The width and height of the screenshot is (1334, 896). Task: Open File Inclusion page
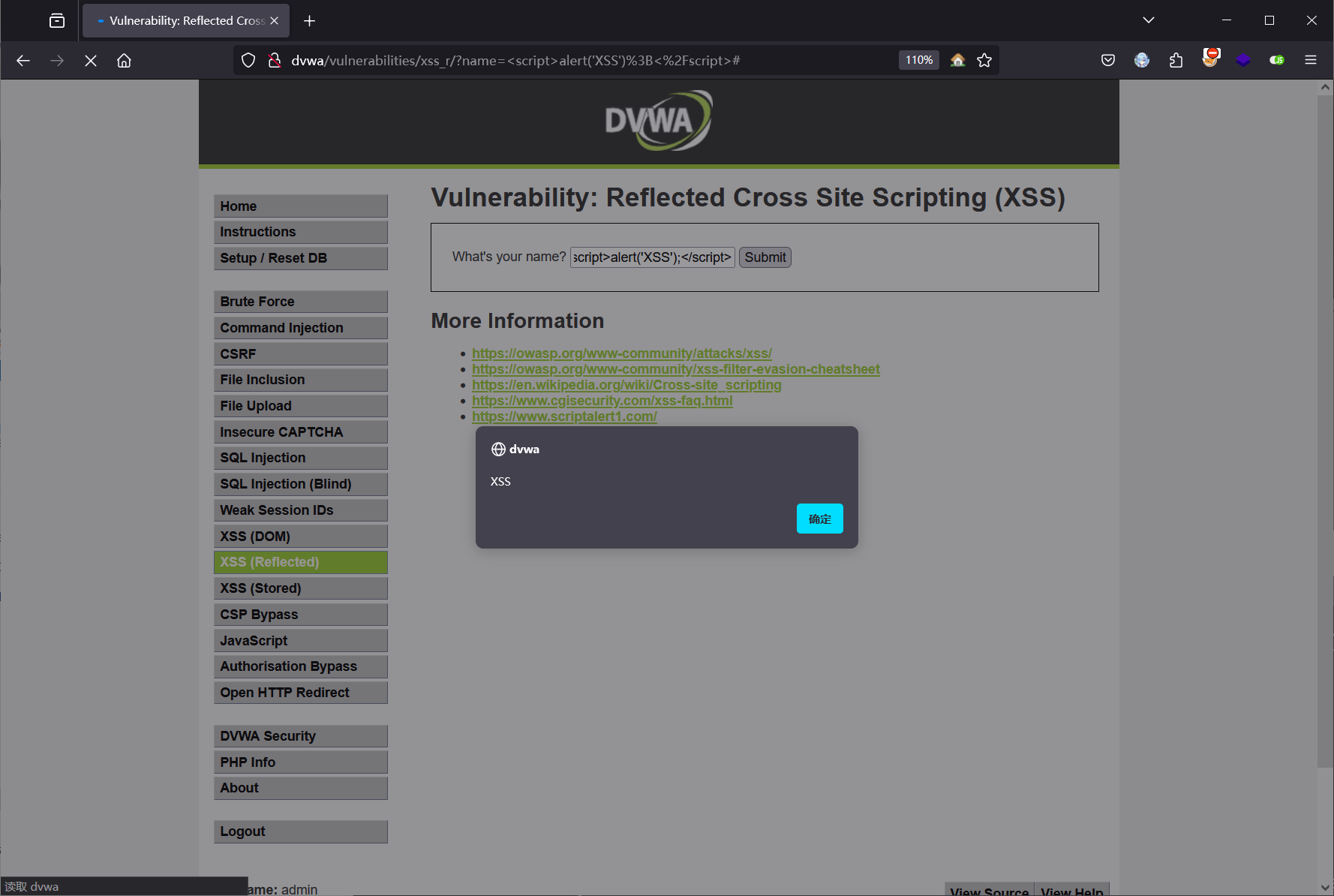point(301,380)
